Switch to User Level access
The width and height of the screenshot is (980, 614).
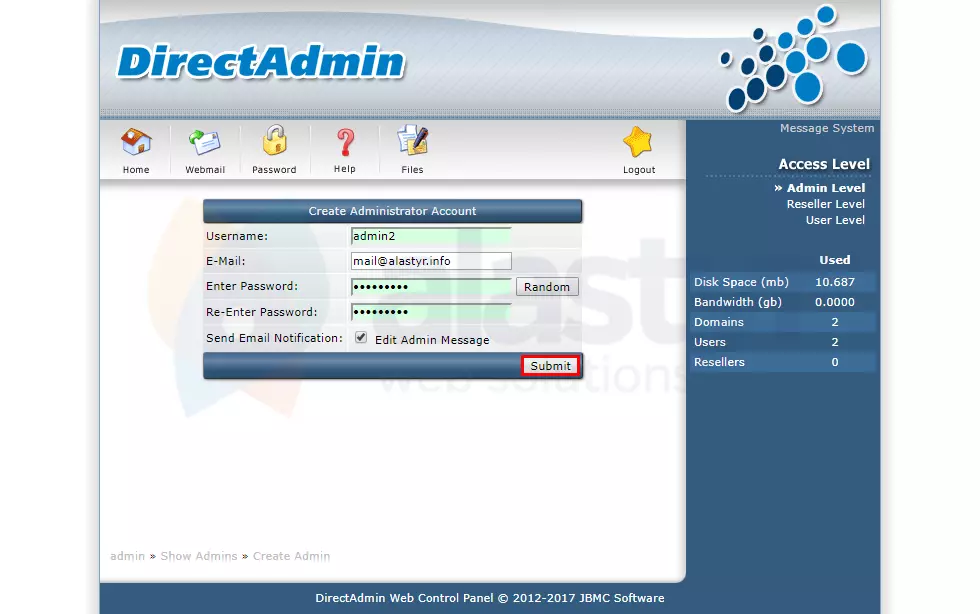(835, 220)
